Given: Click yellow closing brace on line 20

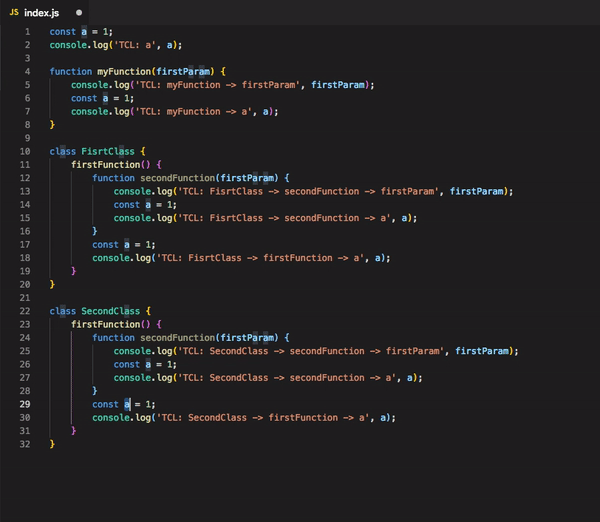Looking at the screenshot, I should coord(52,284).
